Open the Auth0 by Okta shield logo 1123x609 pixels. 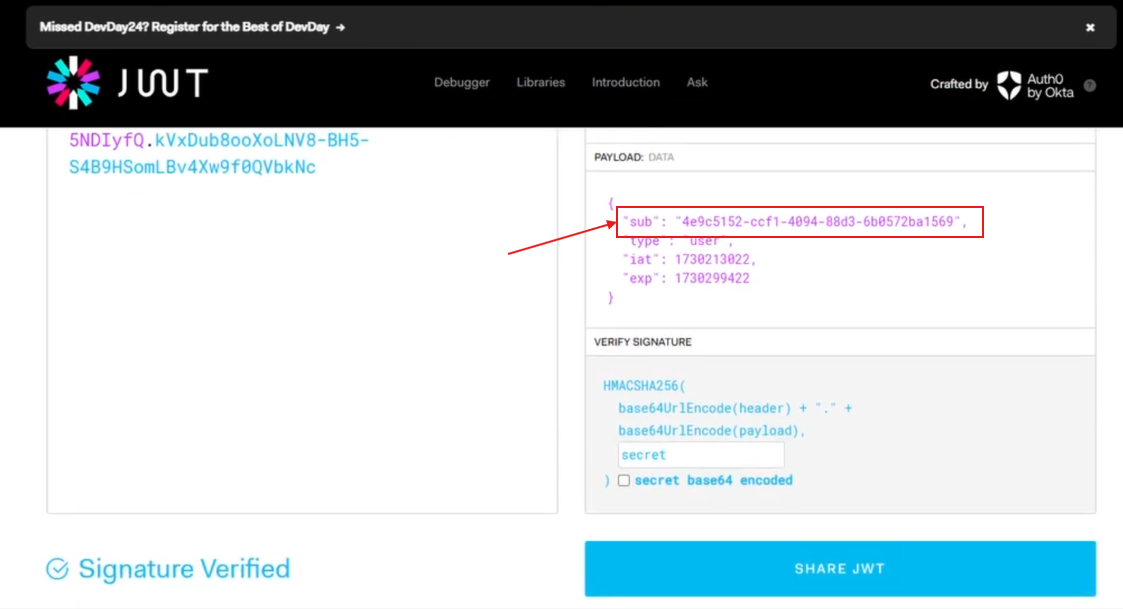[1009, 85]
